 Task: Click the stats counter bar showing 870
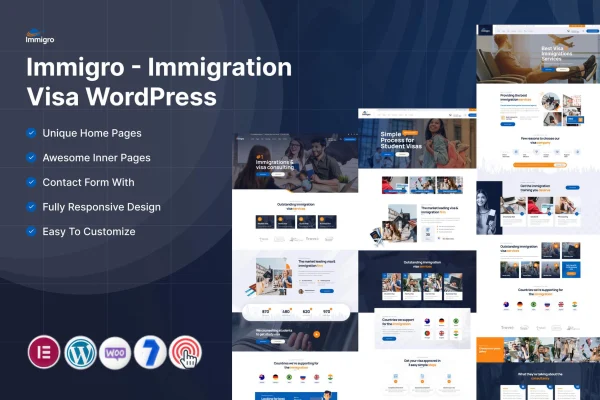[296, 312]
